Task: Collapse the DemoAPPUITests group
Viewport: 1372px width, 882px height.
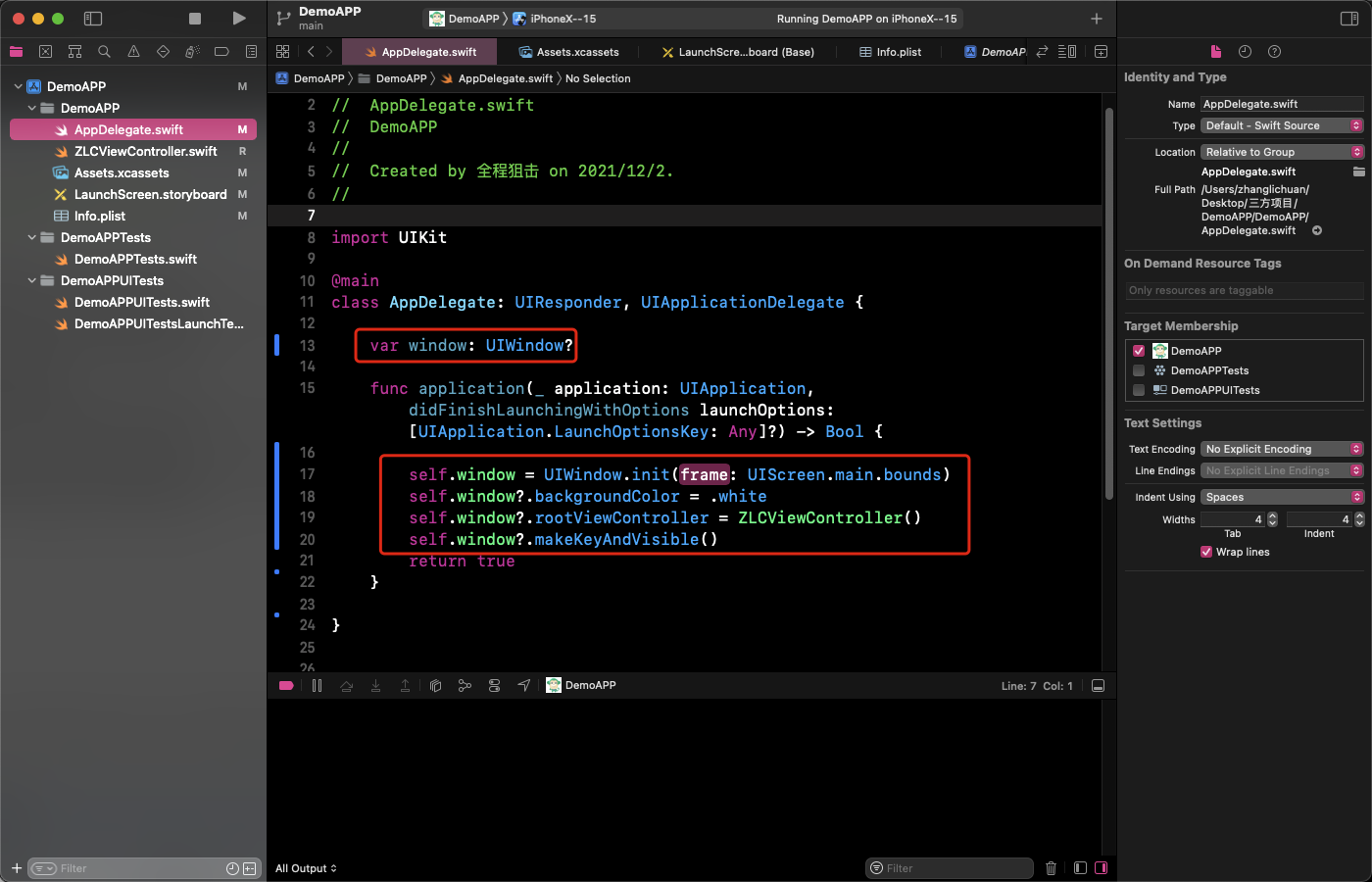Action: click(x=31, y=280)
